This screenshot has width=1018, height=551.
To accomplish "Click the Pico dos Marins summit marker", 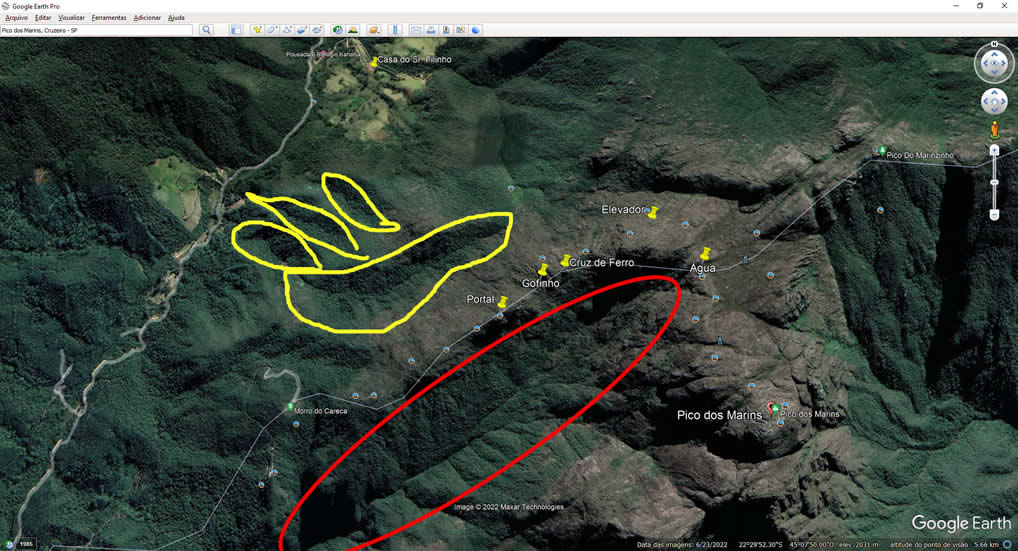I will (775, 409).
